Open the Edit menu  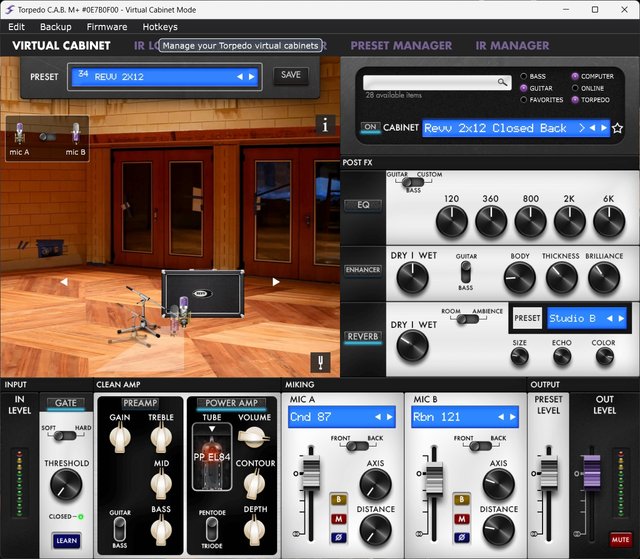[x=16, y=27]
